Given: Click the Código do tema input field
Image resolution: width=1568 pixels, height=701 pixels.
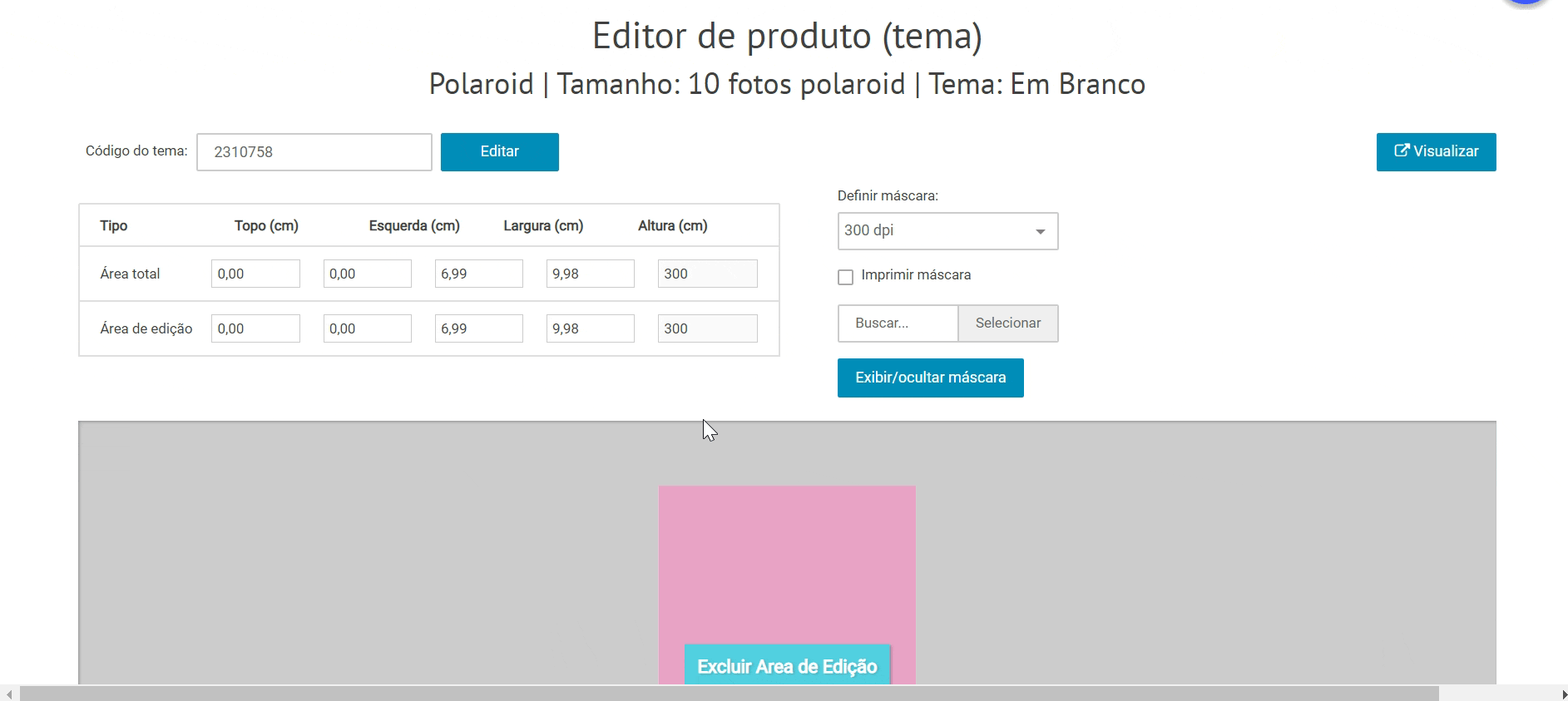Looking at the screenshot, I should click(x=314, y=152).
